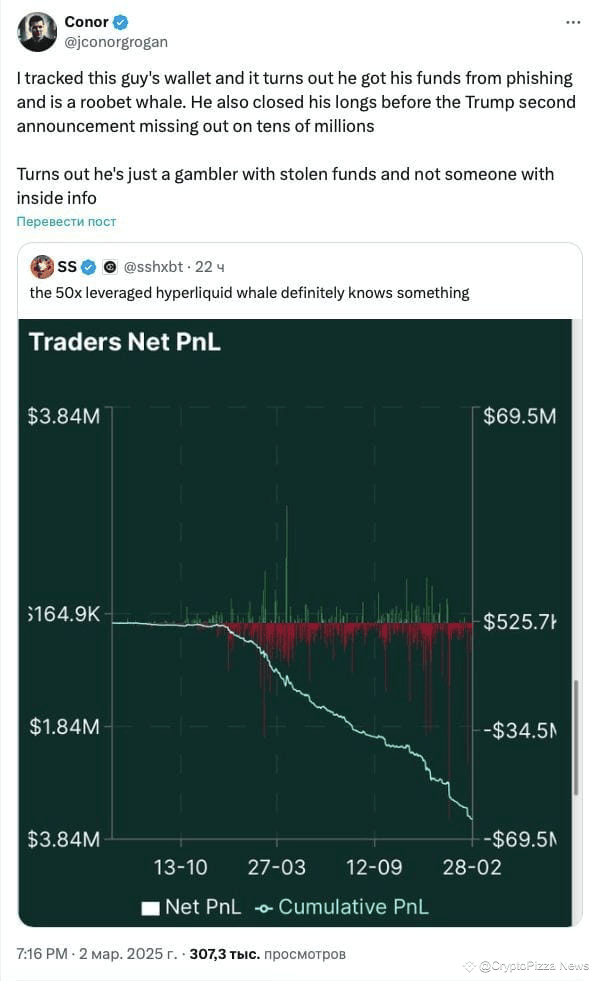Open the @sshxbt handle
Screen dimensions: 597x981
[153, 267]
